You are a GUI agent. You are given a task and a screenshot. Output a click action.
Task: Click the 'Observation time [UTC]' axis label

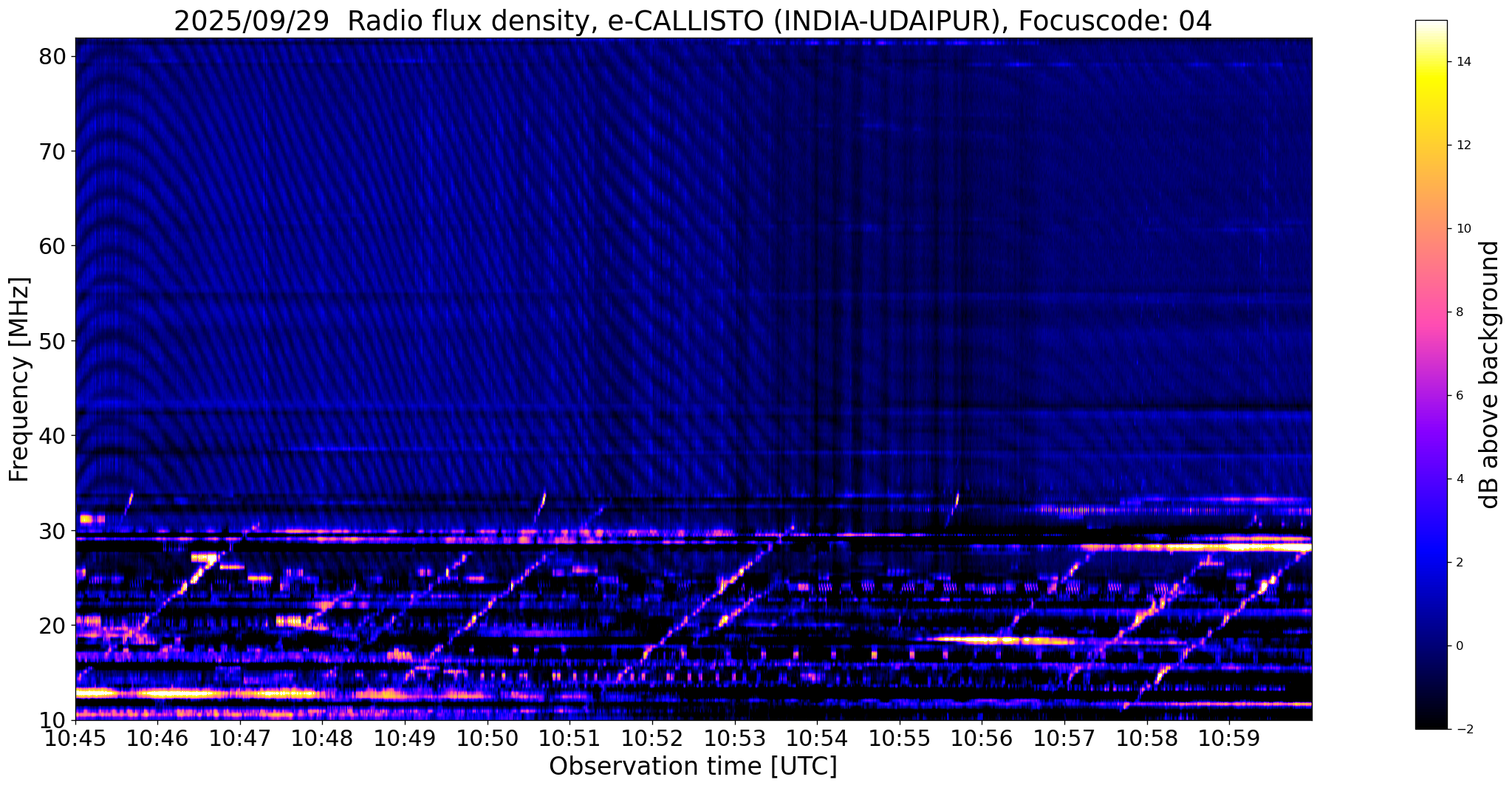point(693,766)
